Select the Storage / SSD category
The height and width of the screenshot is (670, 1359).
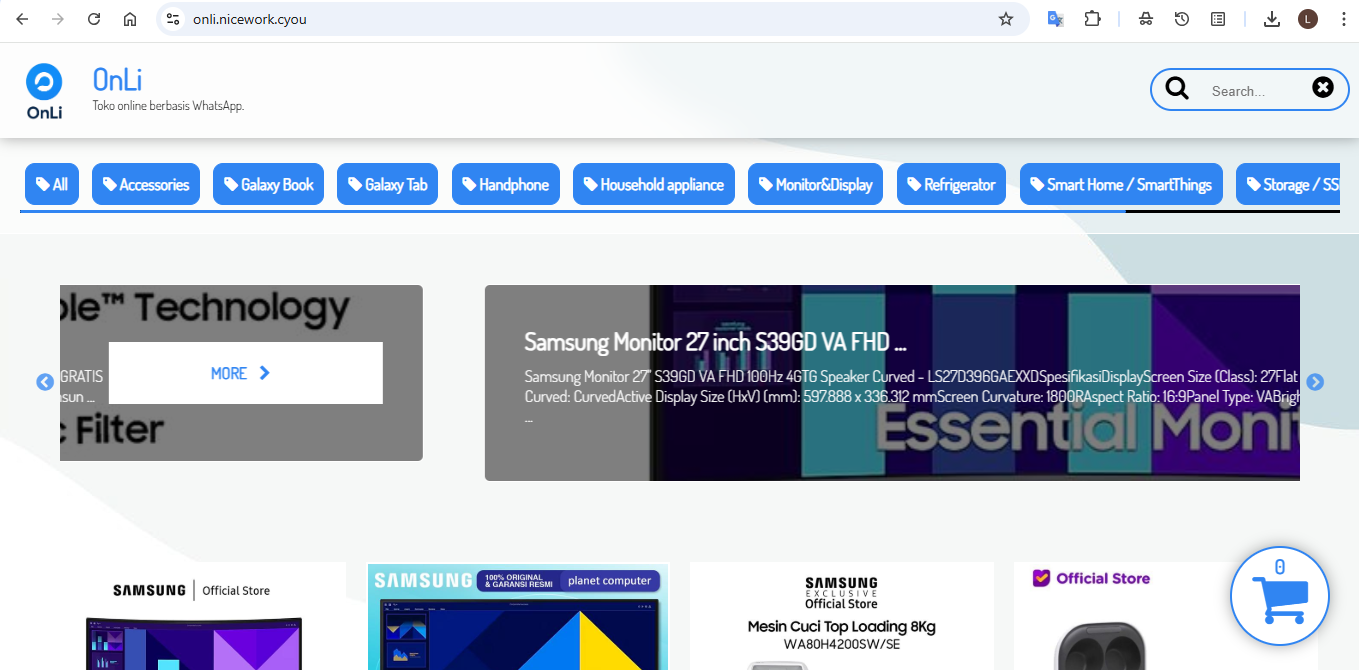[1289, 184]
